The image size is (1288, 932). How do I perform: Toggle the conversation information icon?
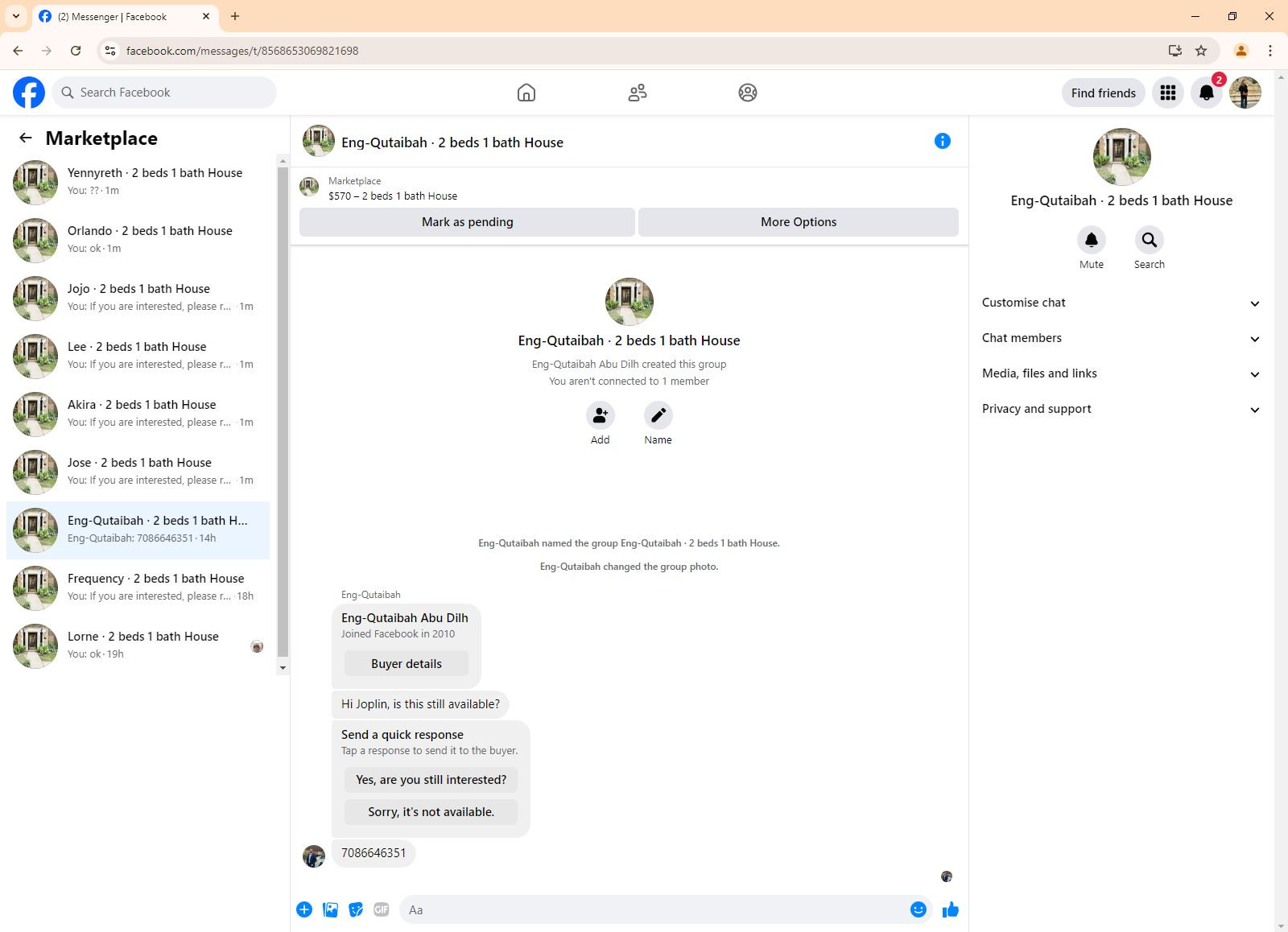pyautogui.click(x=943, y=141)
